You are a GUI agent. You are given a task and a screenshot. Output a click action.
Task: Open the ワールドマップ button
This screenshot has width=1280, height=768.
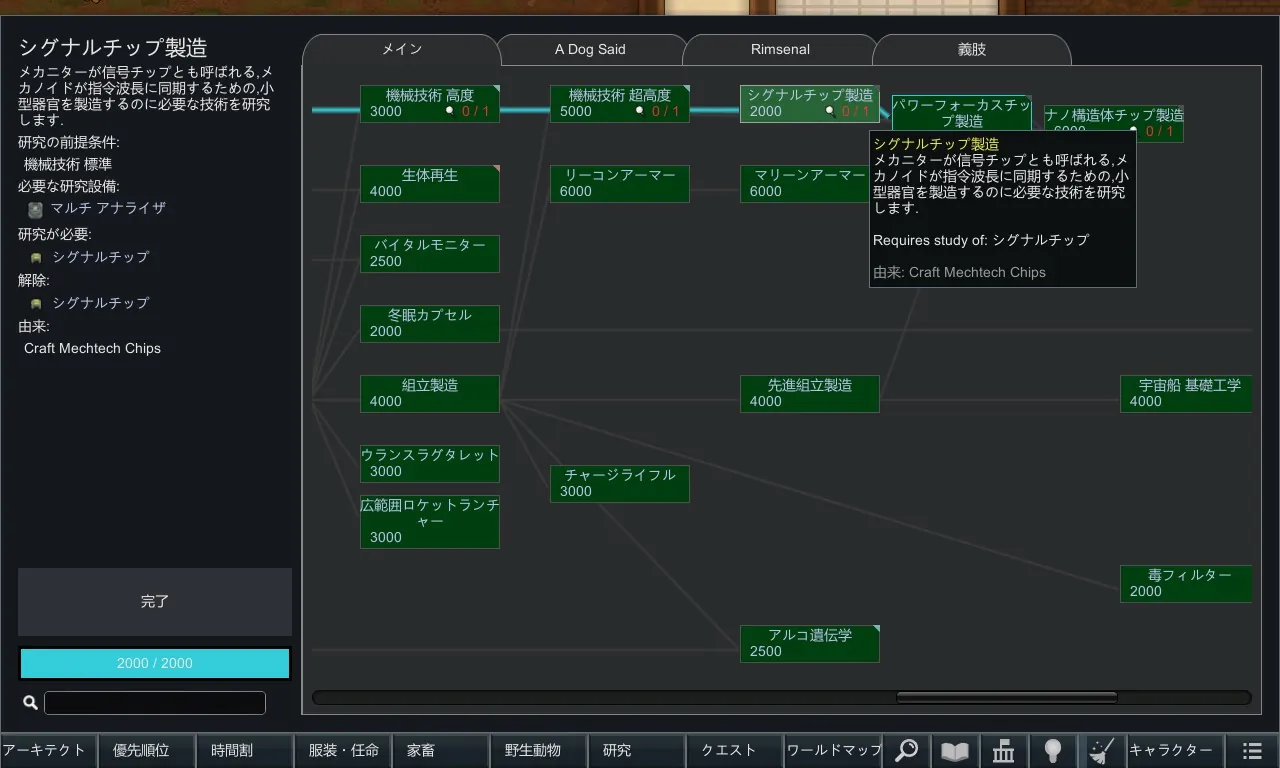[x=834, y=750]
